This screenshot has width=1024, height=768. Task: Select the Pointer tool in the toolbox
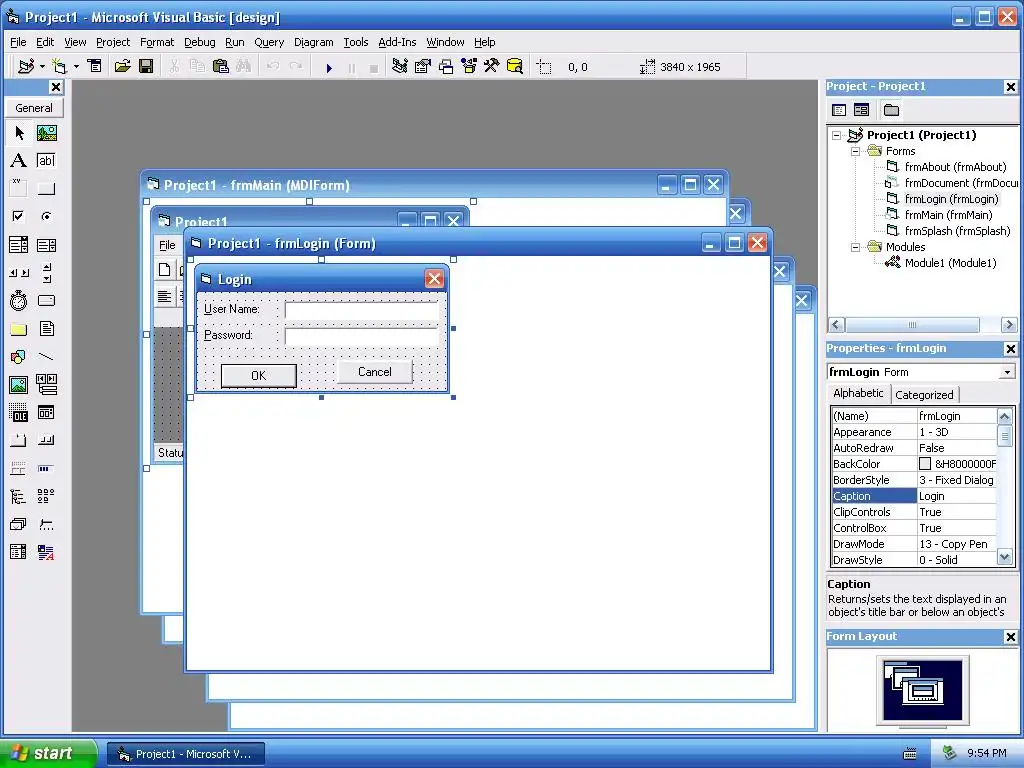click(19, 133)
